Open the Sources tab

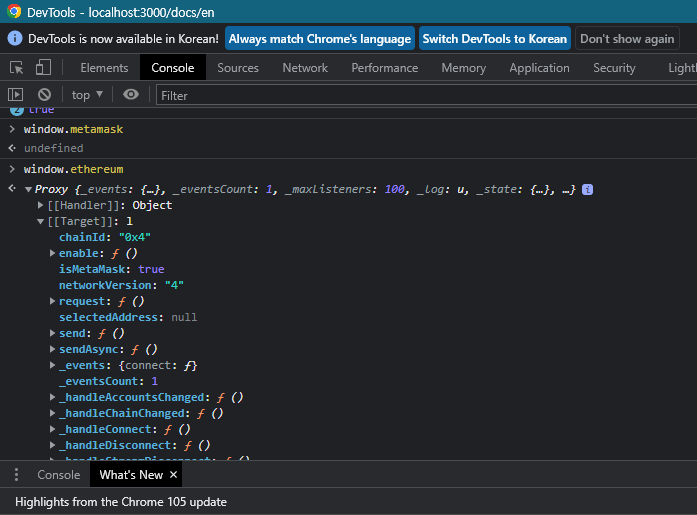[238, 68]
